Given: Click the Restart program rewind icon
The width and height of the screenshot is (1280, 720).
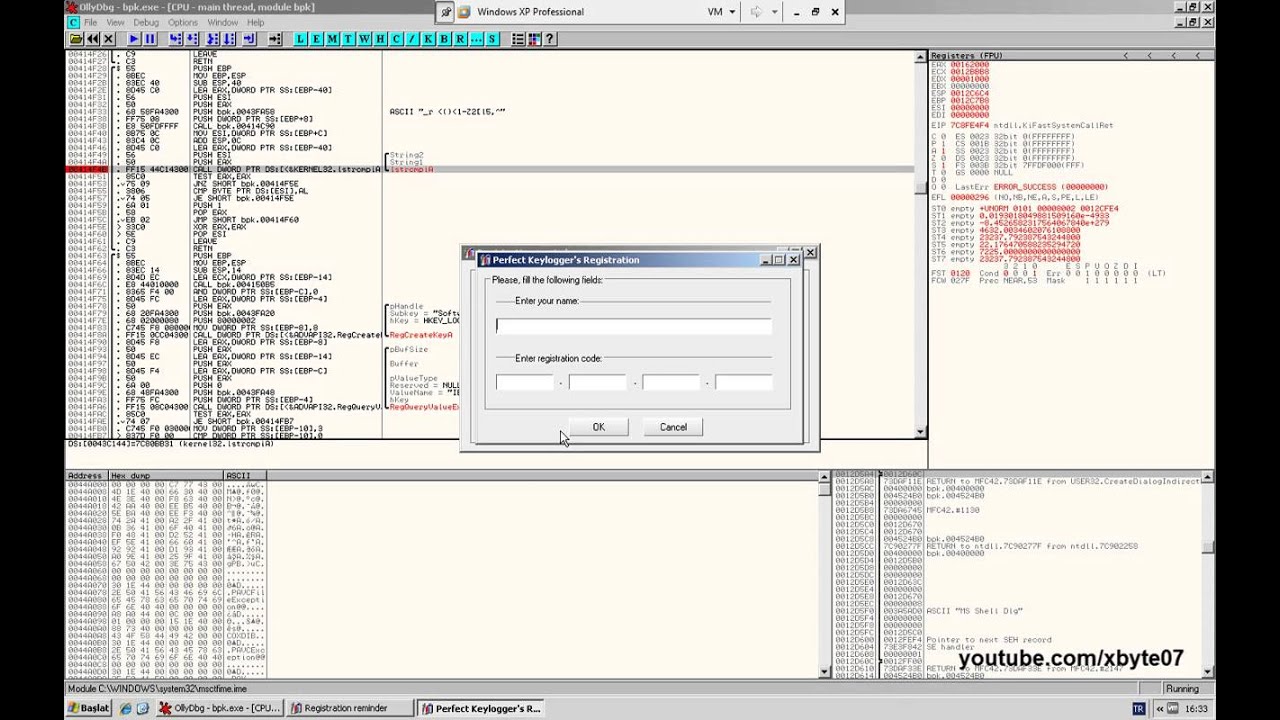Looking at the screenshot, I should pyautogui.click(x=92, y=39).
